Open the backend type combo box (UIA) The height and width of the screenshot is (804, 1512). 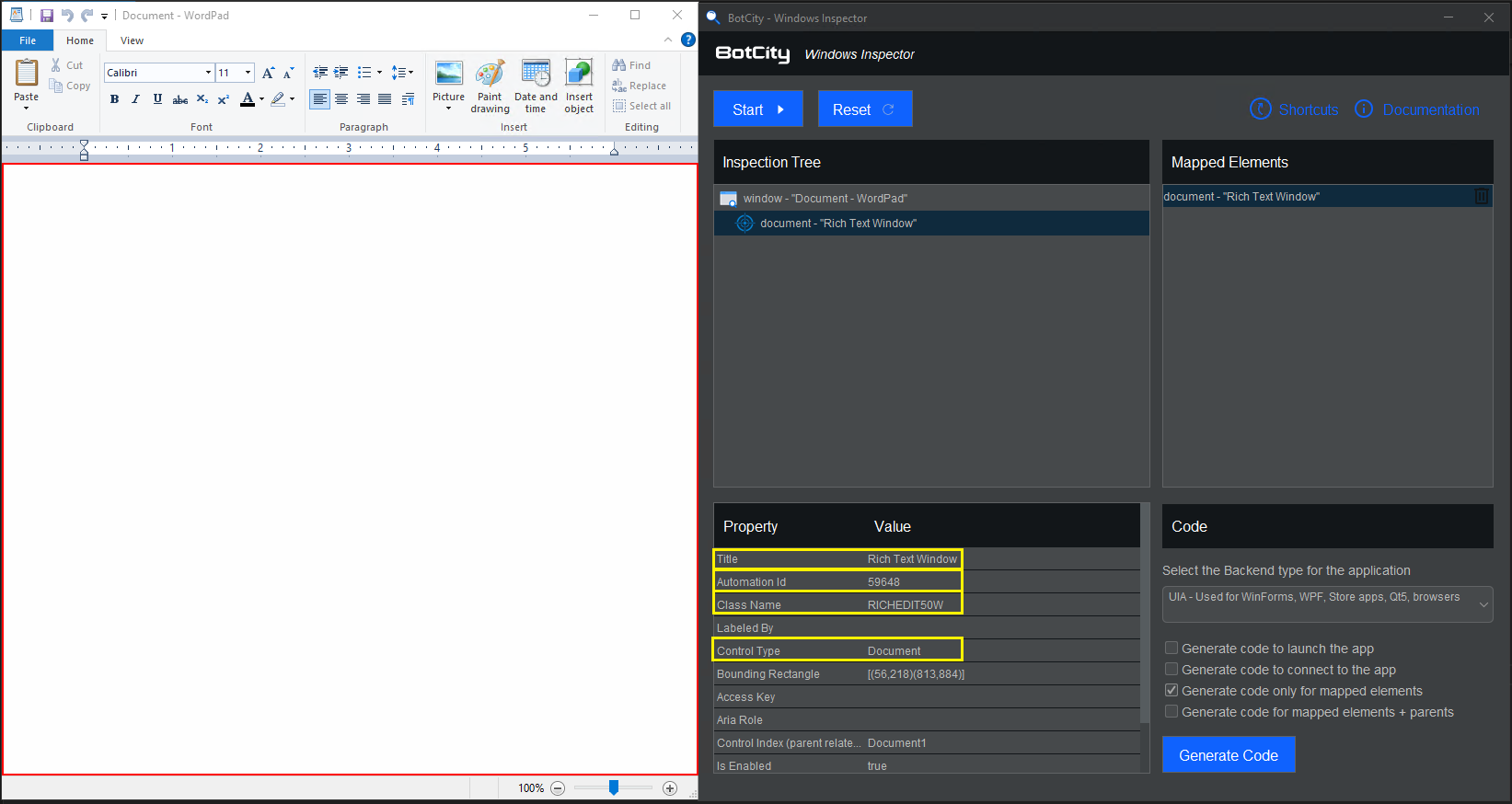click(x=1327, y=603)
